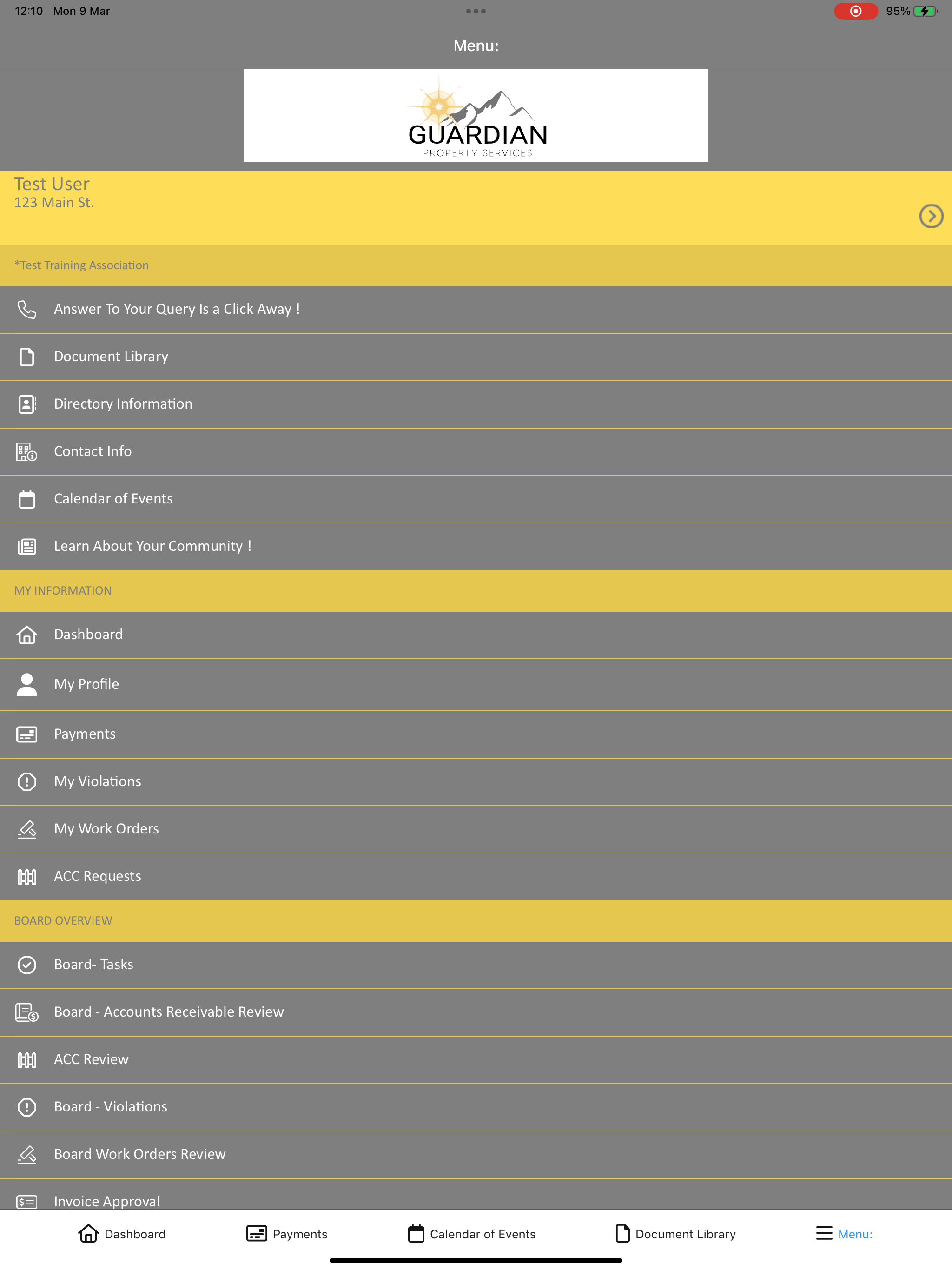The height and width of the screenshot is (1270, 952).
Task: Open Directory Information menu entry
Action: [x=476, y=404]
